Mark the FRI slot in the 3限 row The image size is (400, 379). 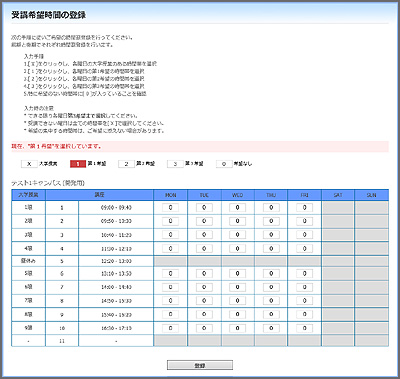pyautogui.click(x=304, y=235)
